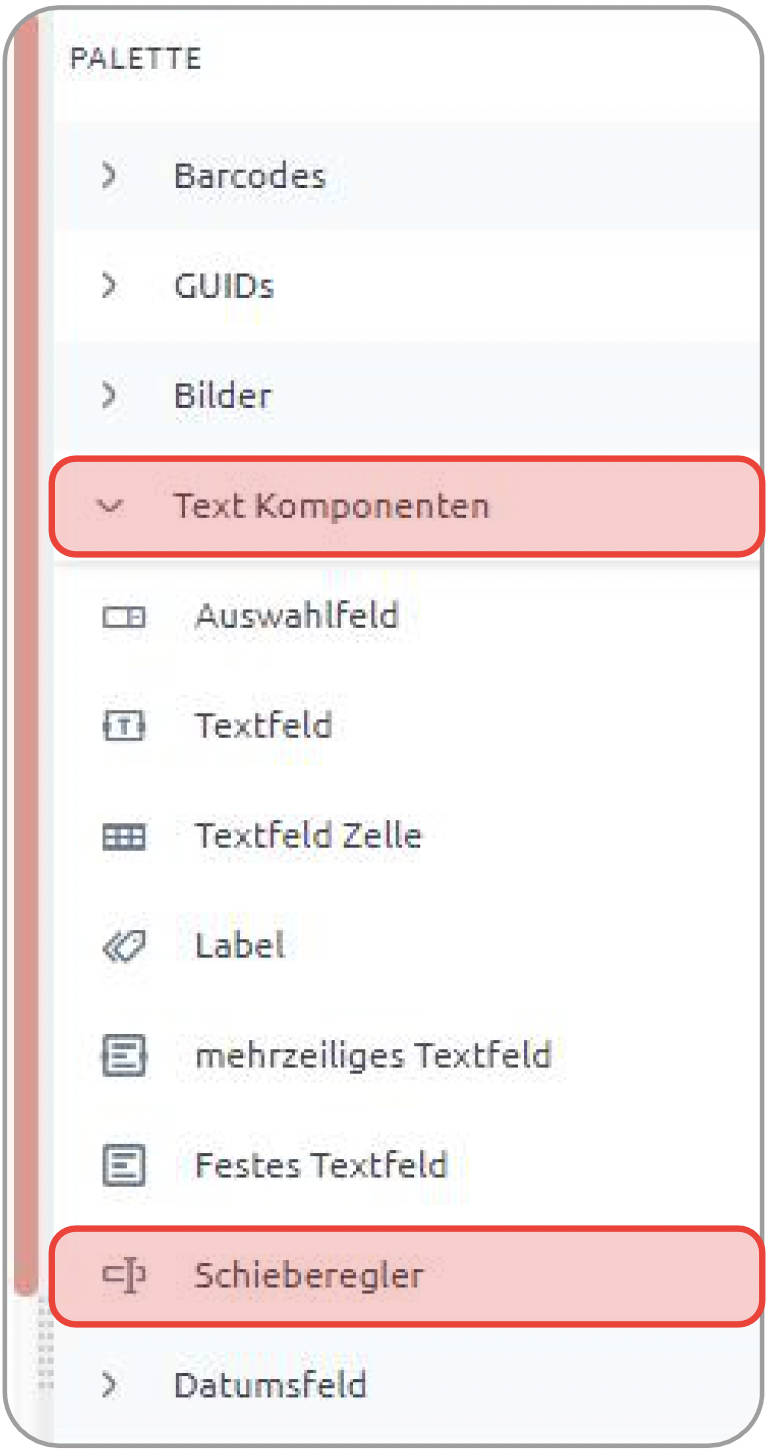Expand the GUIDs chevron
The height and width of the screenshot is (1454, 772).
(110, 286)
